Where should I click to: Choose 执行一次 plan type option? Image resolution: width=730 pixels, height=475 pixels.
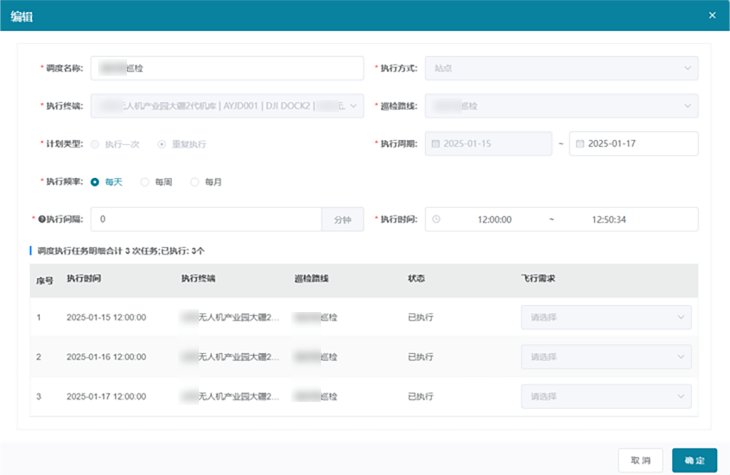(x=95, y=144)
